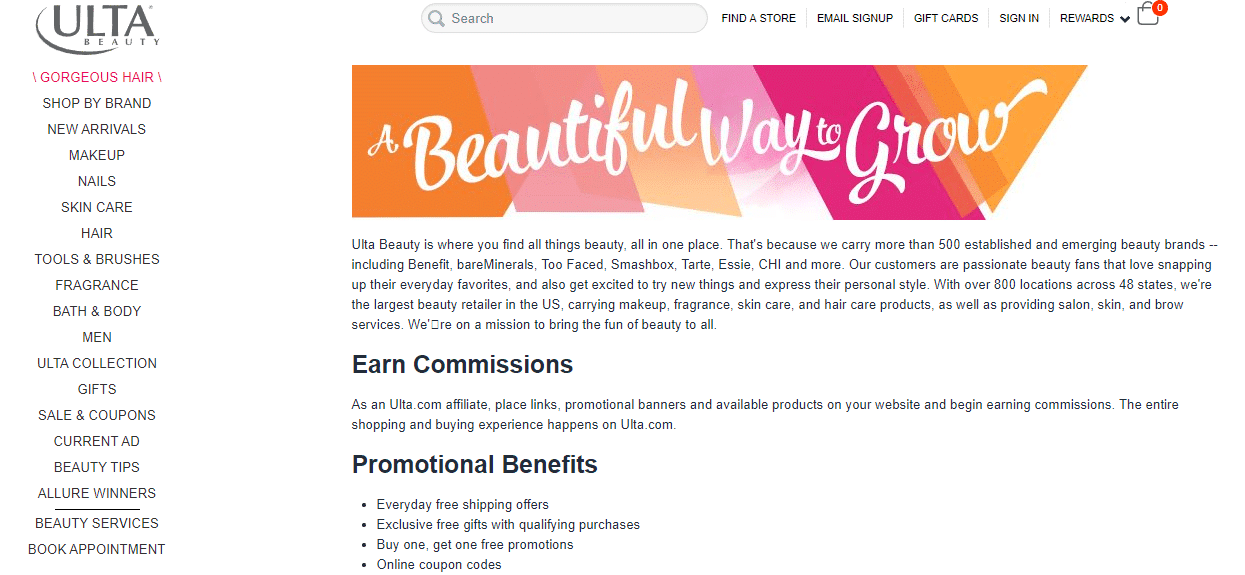Open the Gorgeous Hair promo link
1245x575 pixels.
click(97, 77)
